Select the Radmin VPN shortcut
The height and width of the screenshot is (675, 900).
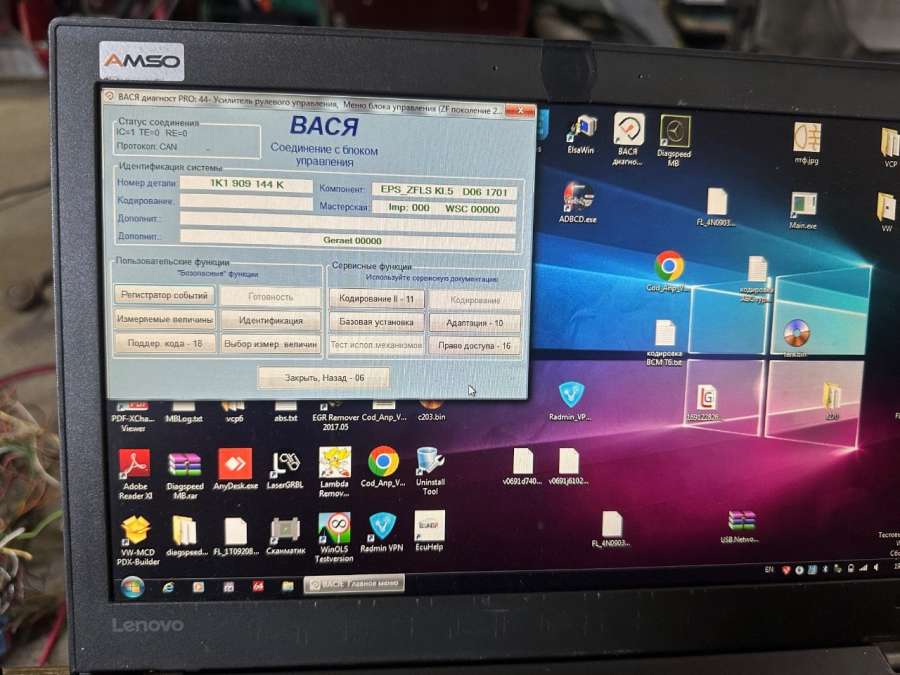[382, 533]
